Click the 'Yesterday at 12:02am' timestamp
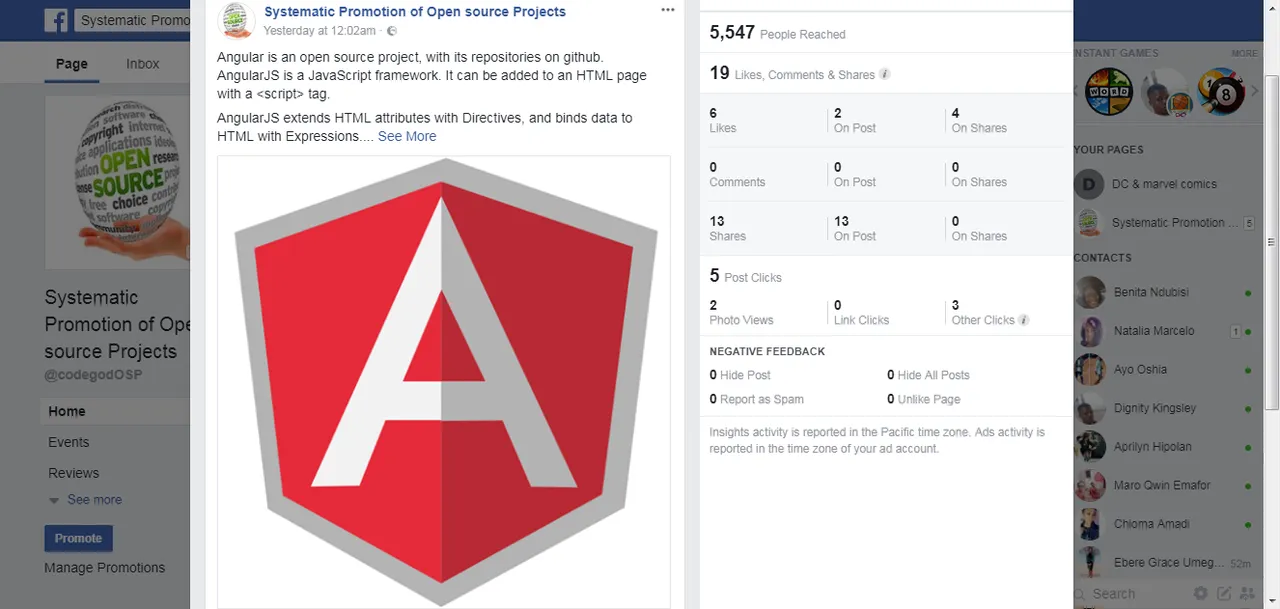 (320, 31)
